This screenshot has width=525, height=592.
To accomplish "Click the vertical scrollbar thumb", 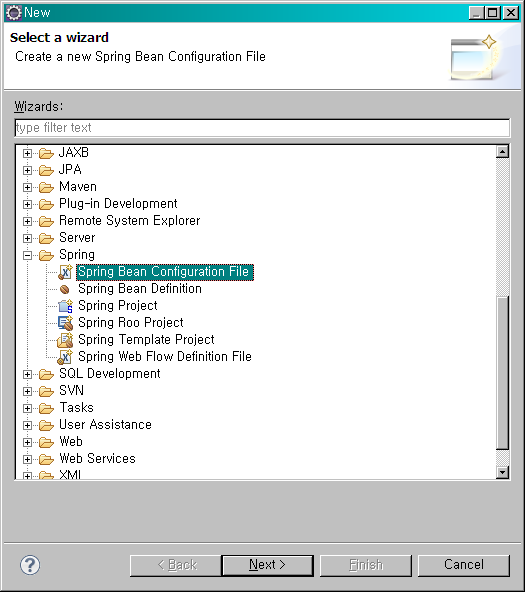I will click(502, 373).
